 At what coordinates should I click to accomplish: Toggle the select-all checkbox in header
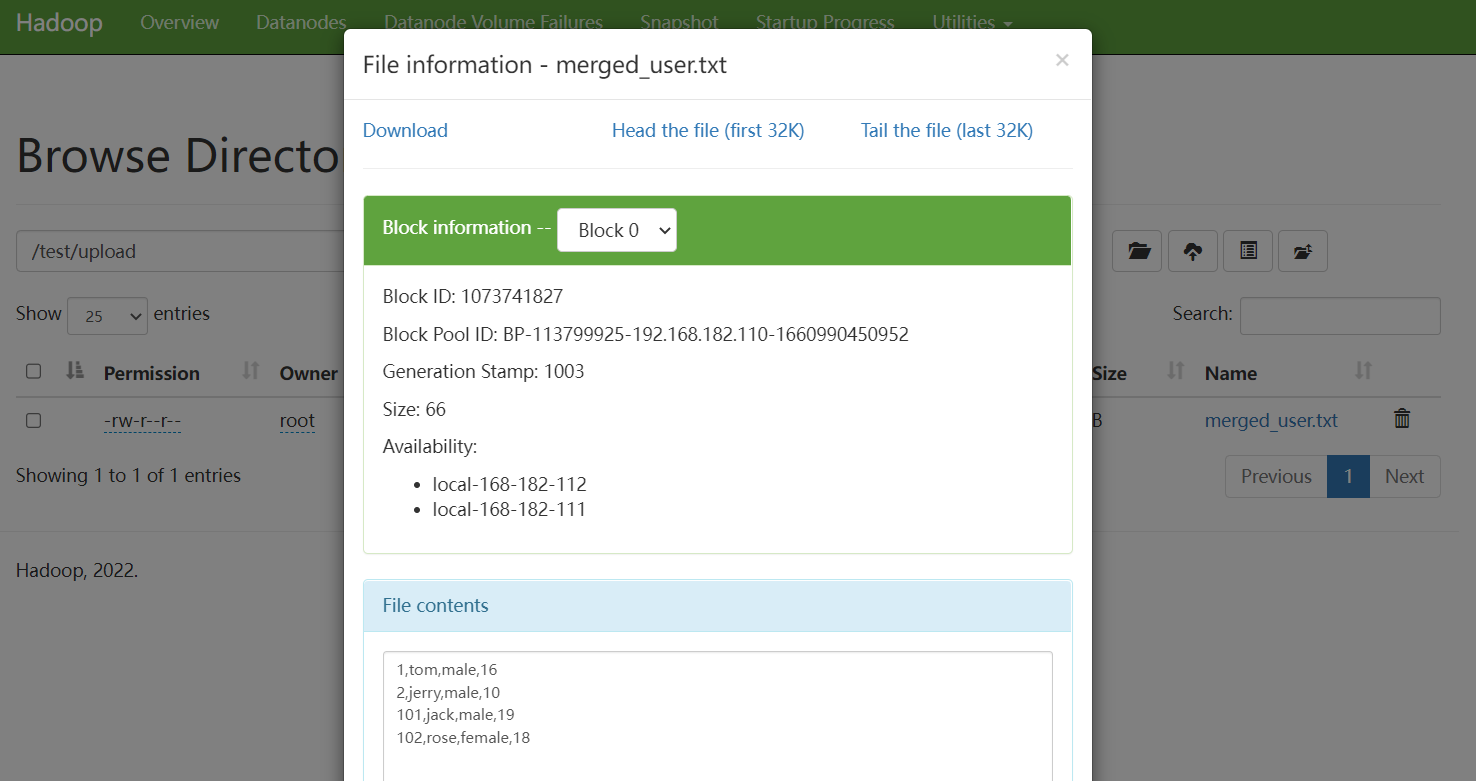click(33, 371)
